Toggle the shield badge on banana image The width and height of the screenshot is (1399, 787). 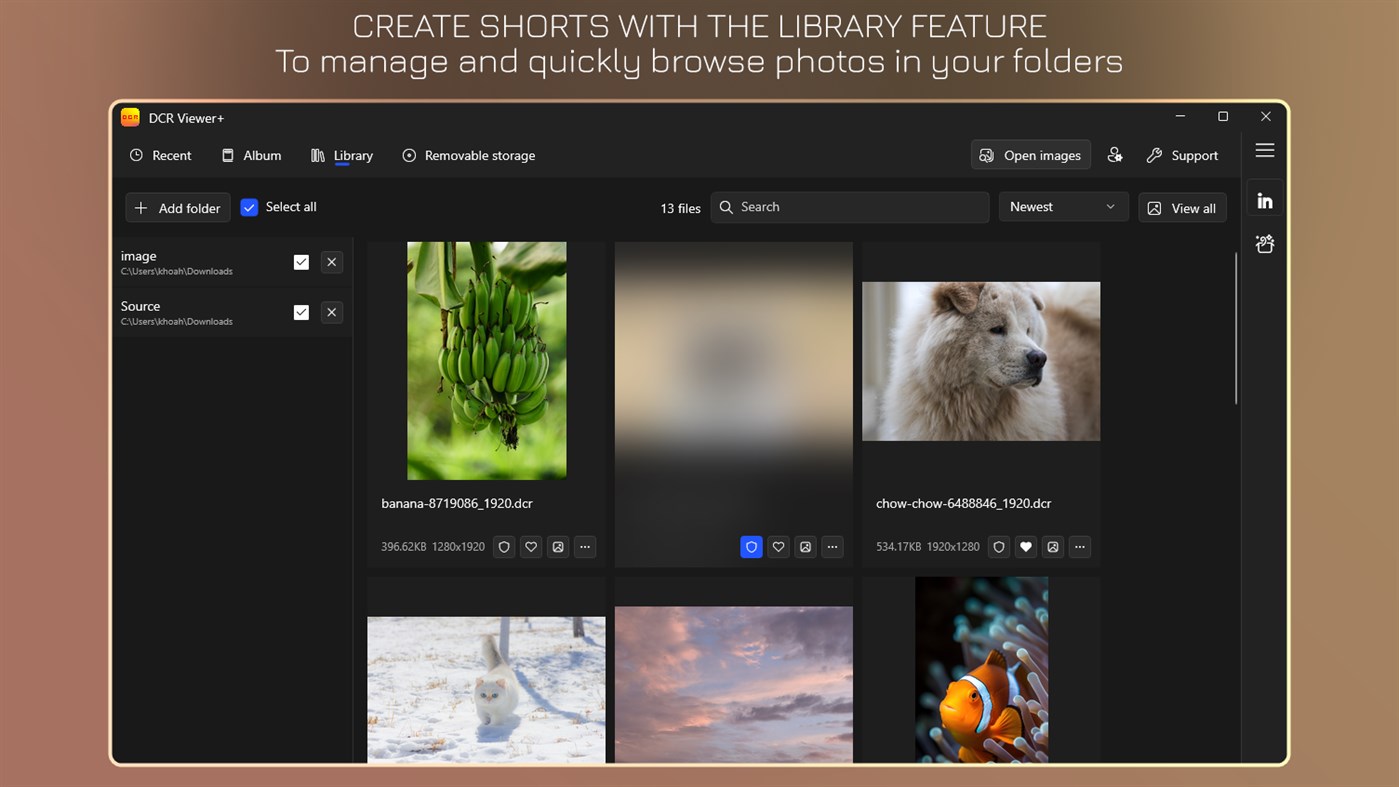point(503,547)
